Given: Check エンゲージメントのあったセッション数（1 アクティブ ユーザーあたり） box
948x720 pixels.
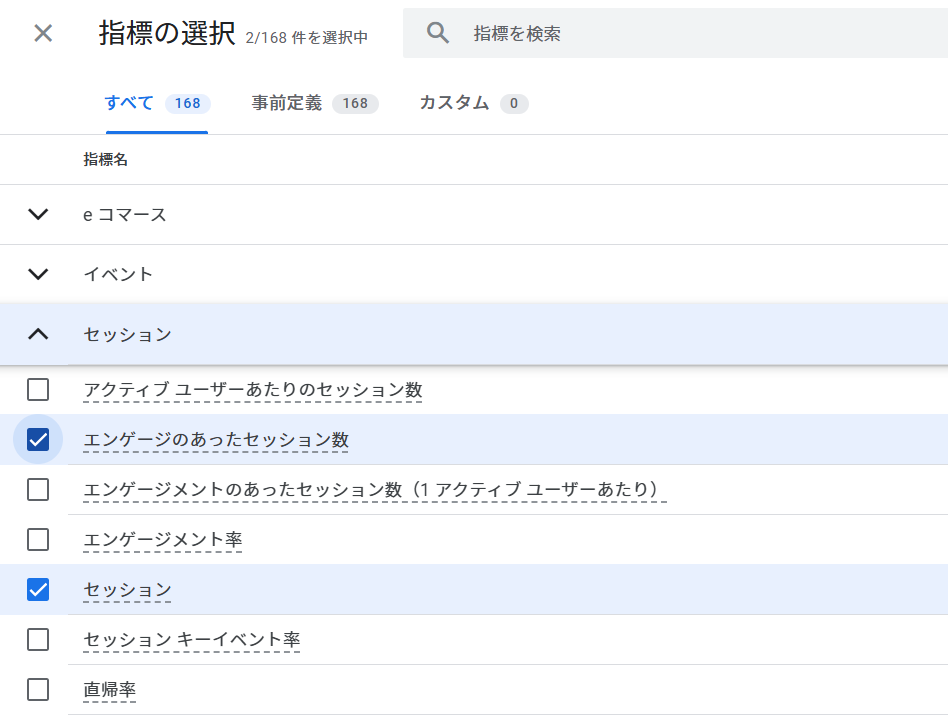Looking at the screenshot, I should (x=38, y=490).
